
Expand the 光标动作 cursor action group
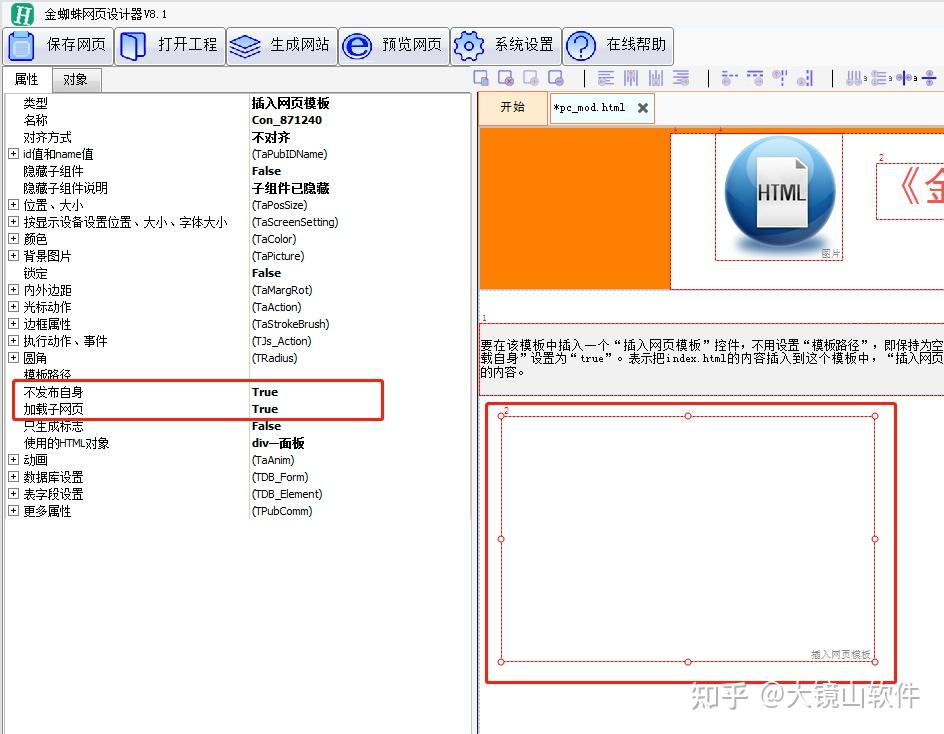pos(13,306)
